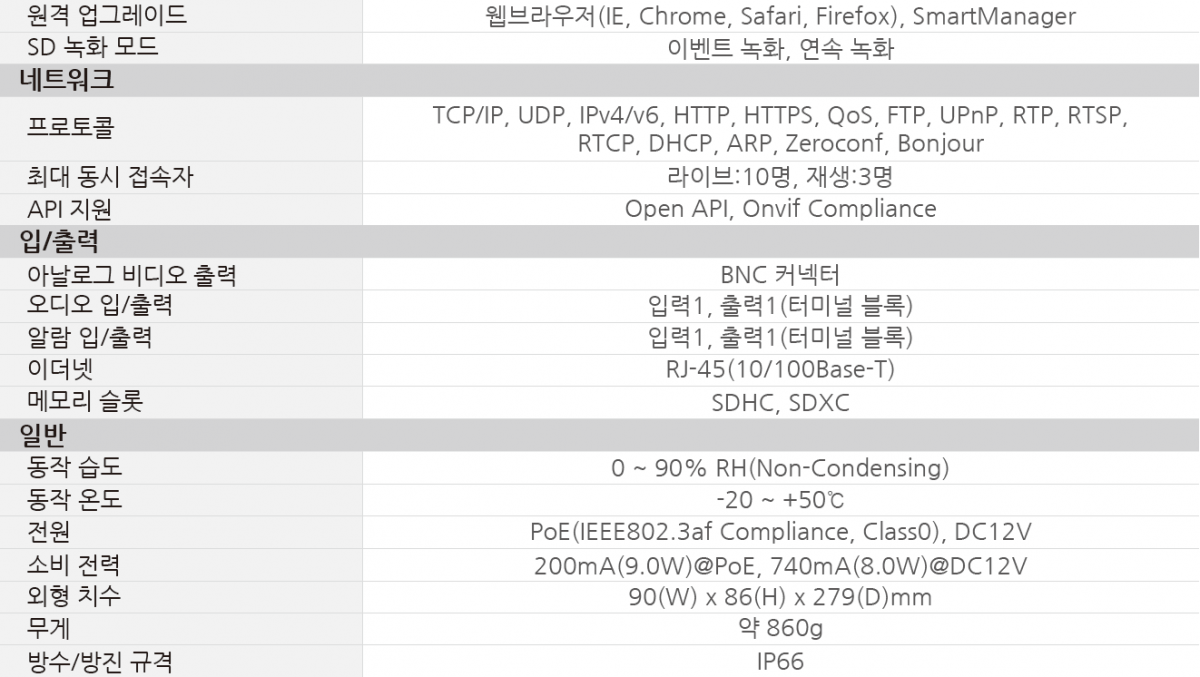Click the Open API, Onvif Compliance value
Screen dimensions: 1200x677
click(x=780, y=209)
